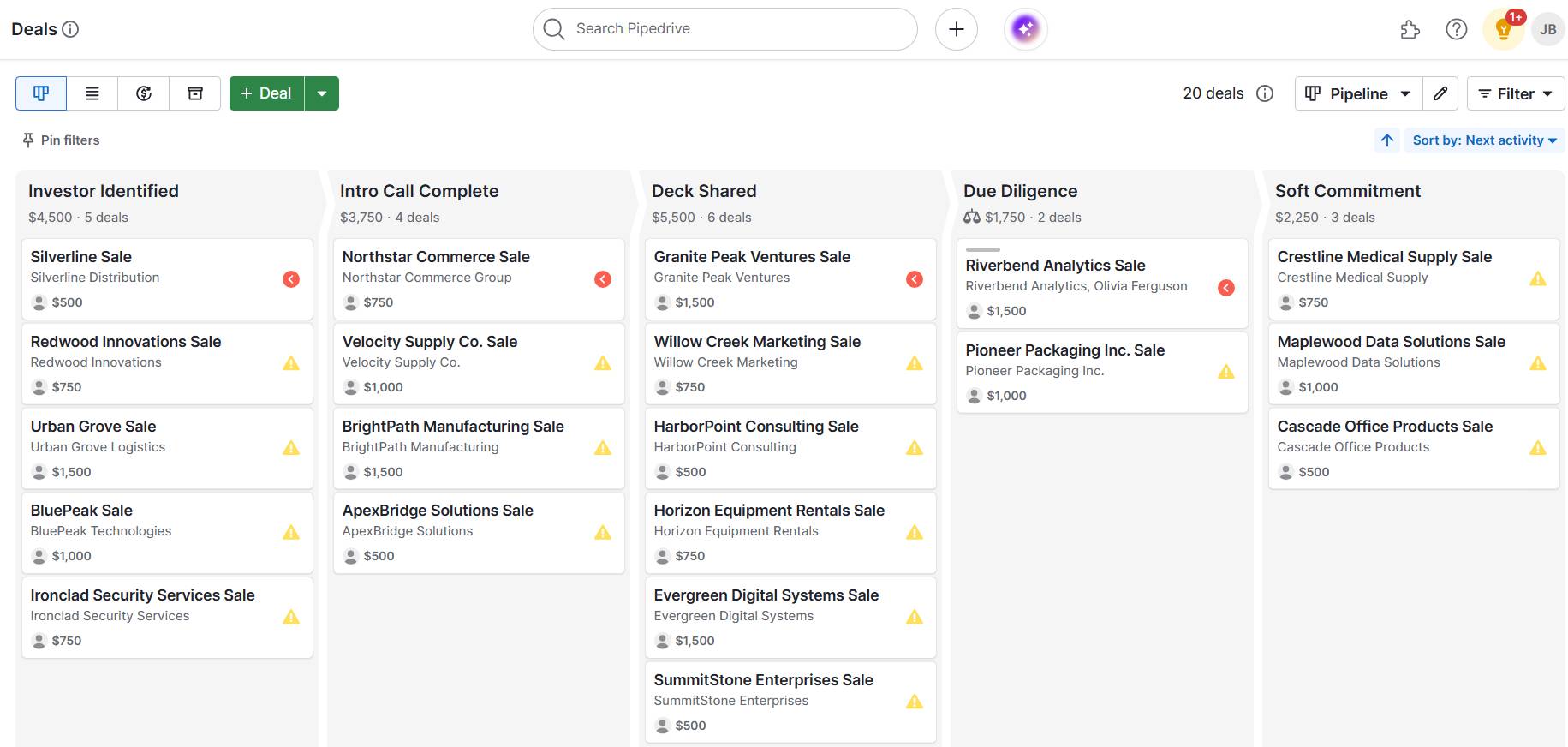Screen dimensions: 1568x747
Task: Click warning icon on Urban Grove Sale
Action: click(x=291, y=448)
